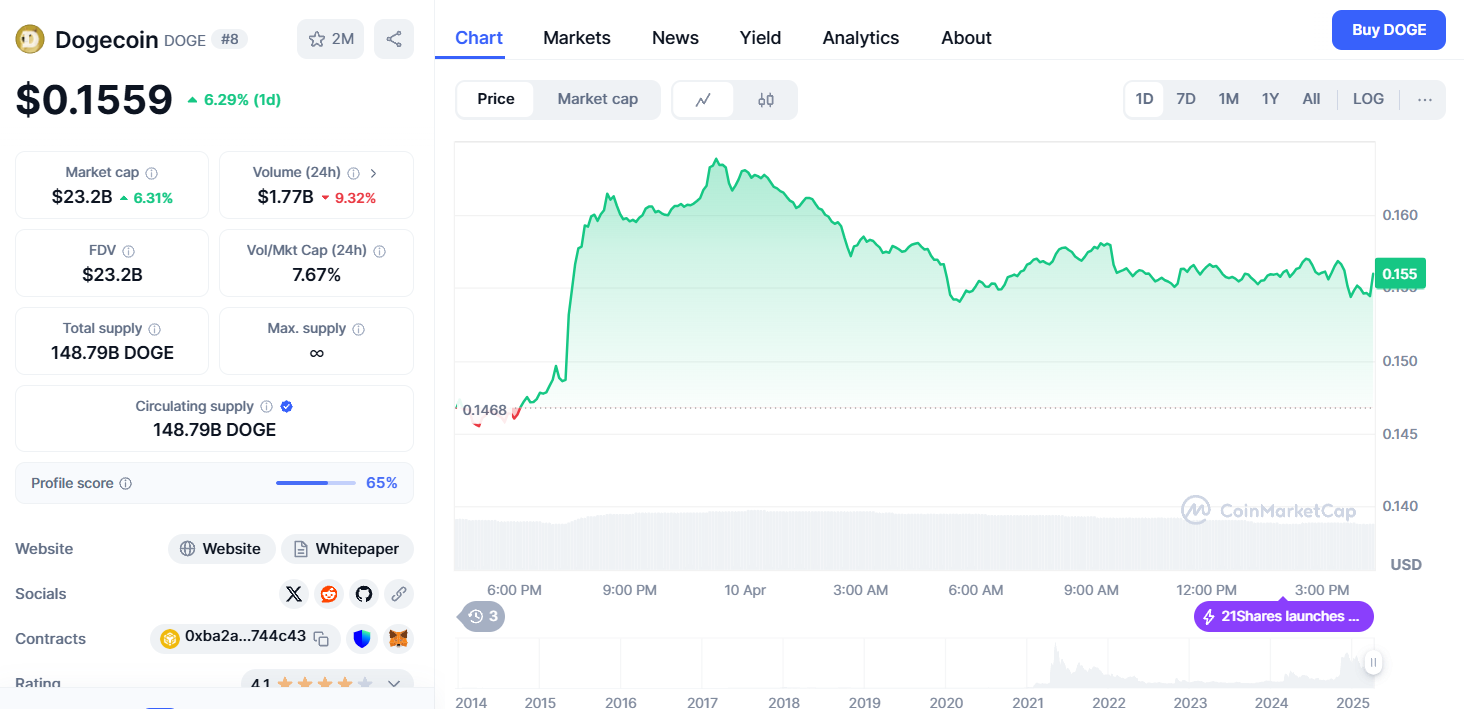This screenshot has height=709, width=1464.
Task: Open the chain link socials icon
Action: point(399,594)
